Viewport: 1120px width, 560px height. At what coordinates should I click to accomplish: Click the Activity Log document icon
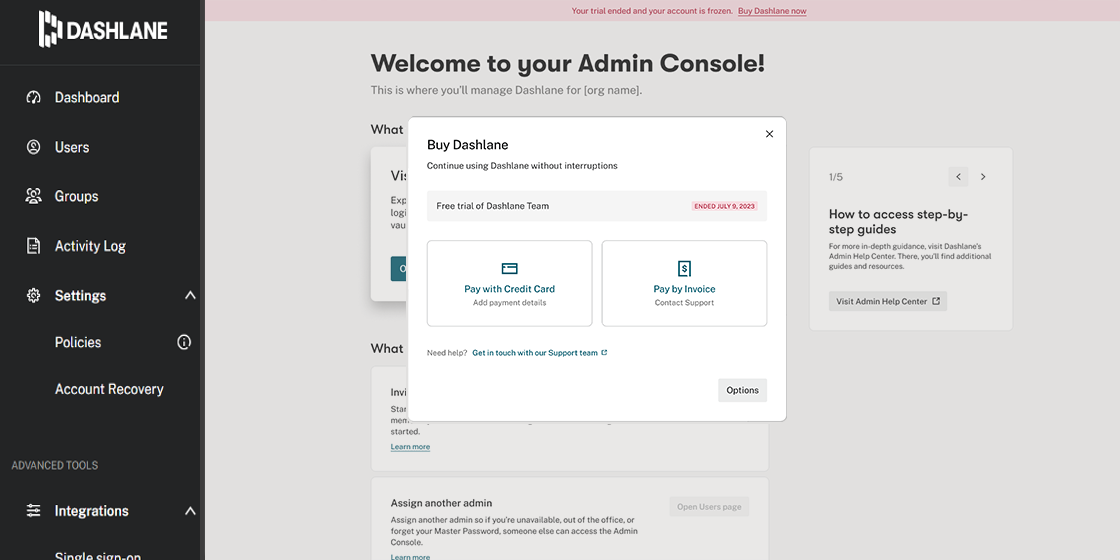[34, 246]
